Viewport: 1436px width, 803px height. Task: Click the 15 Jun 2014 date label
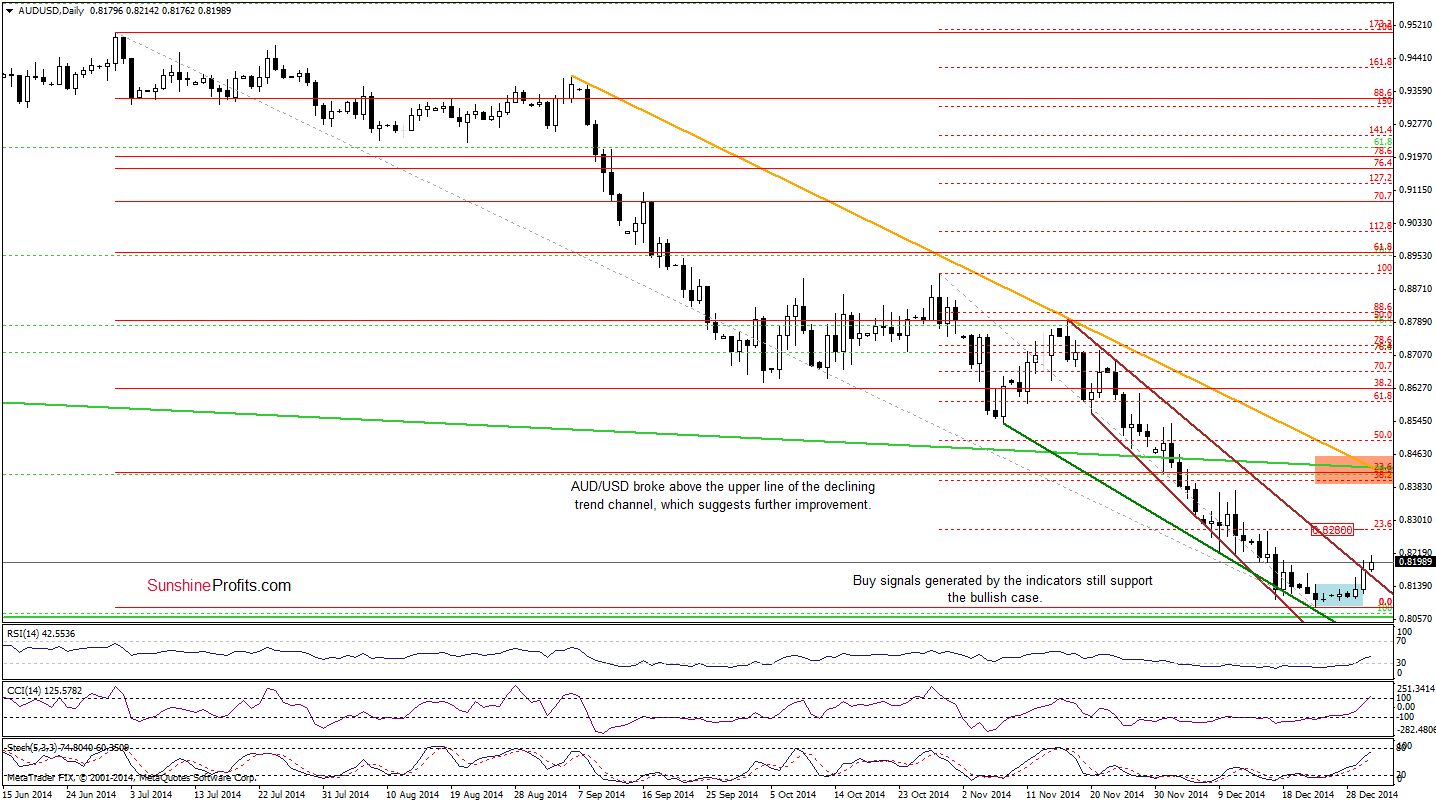pos(27,794)
